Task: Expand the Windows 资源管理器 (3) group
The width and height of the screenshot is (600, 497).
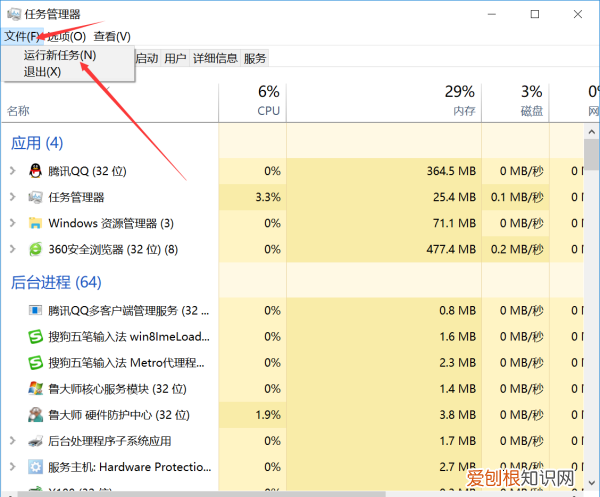Action: pos(13,223)
